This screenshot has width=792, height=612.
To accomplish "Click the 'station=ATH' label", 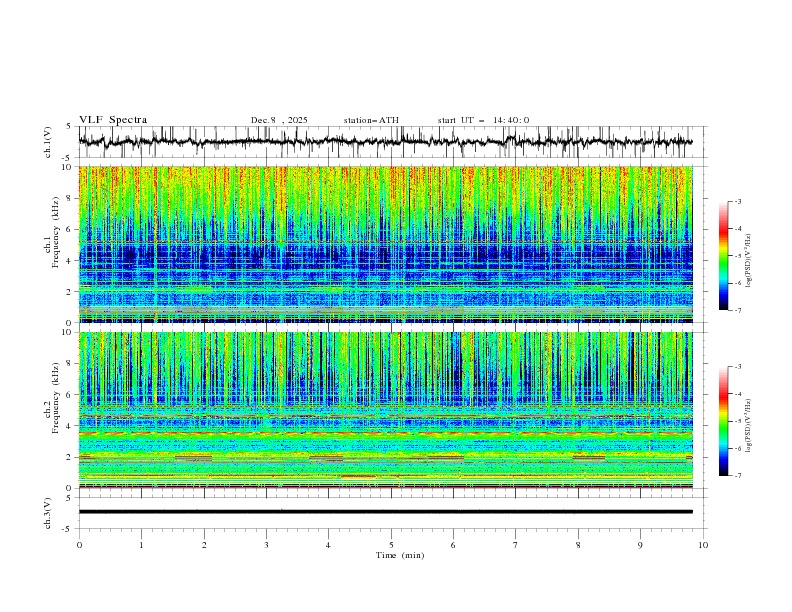I will 371,120.
